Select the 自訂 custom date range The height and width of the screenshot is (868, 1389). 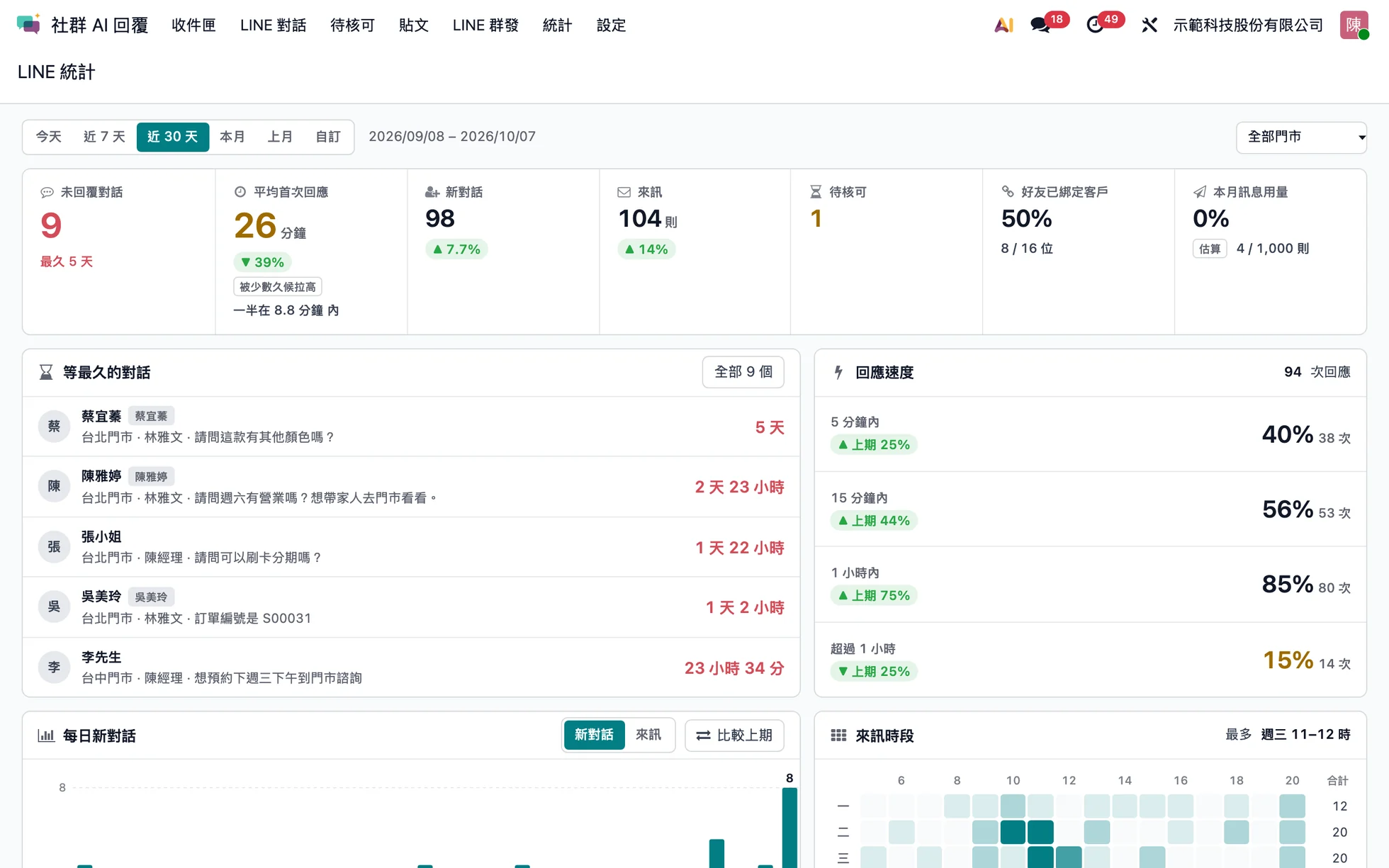(x=328, y=137)
